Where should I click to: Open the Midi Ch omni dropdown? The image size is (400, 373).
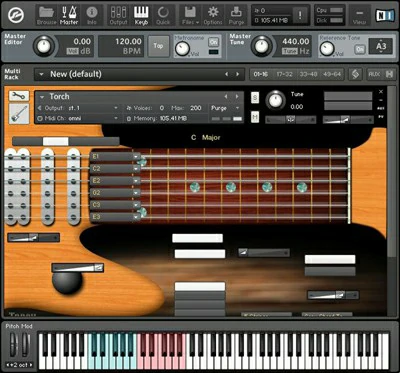pyautogui.click(x=78, y=118)
